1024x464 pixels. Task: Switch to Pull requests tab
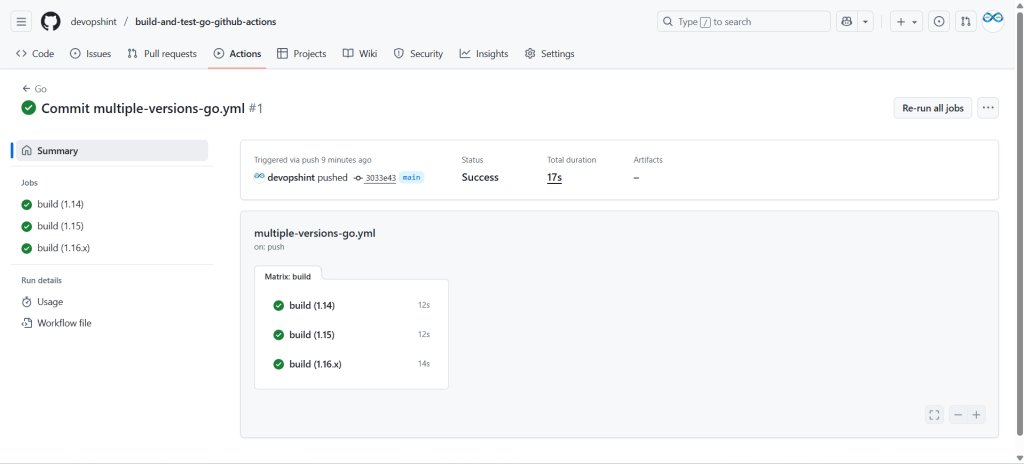click(x=162, y=54)
